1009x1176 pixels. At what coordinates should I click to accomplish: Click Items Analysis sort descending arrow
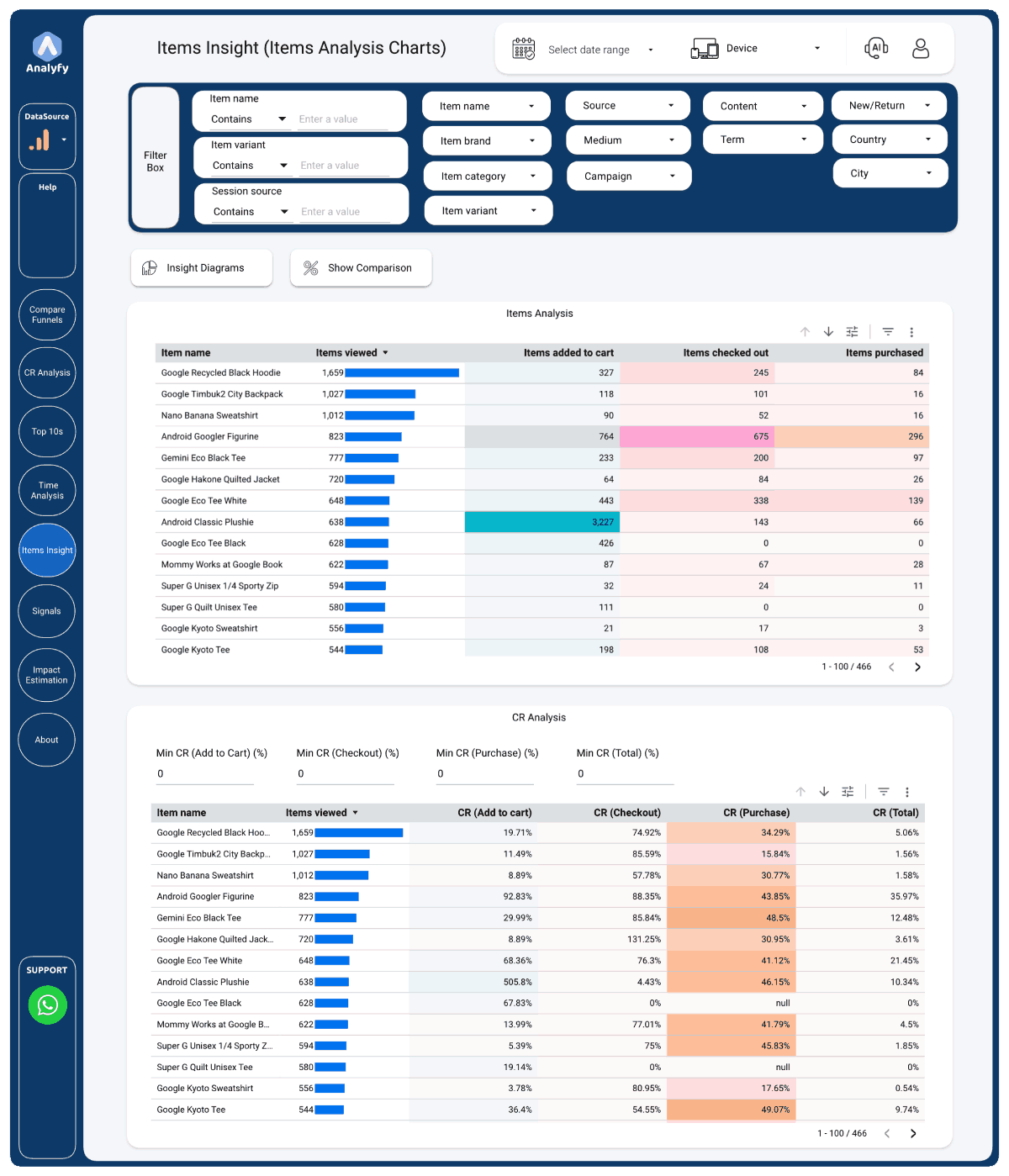[x=828, y=332]
